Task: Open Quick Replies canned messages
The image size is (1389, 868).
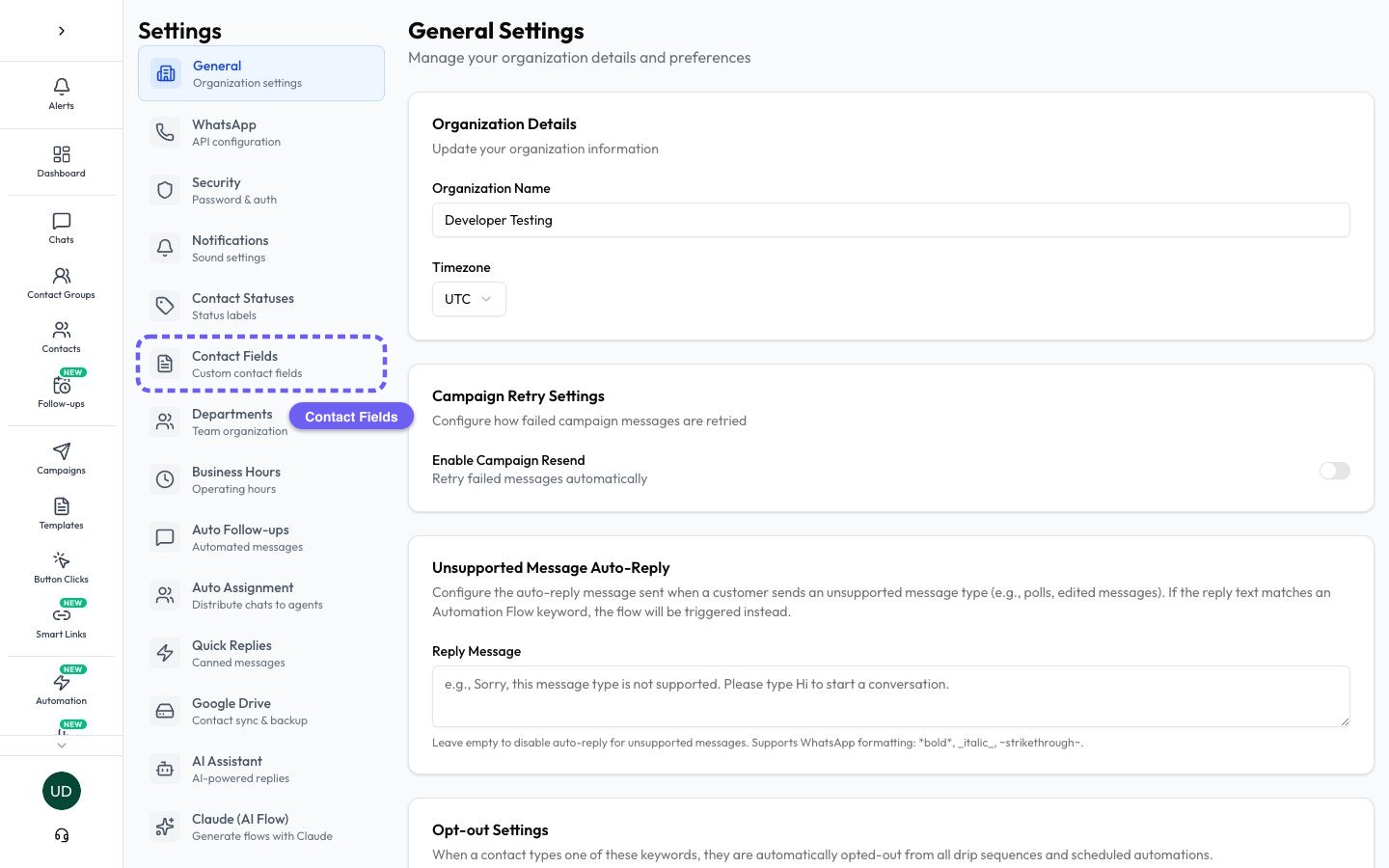Action: pos(261,653)
